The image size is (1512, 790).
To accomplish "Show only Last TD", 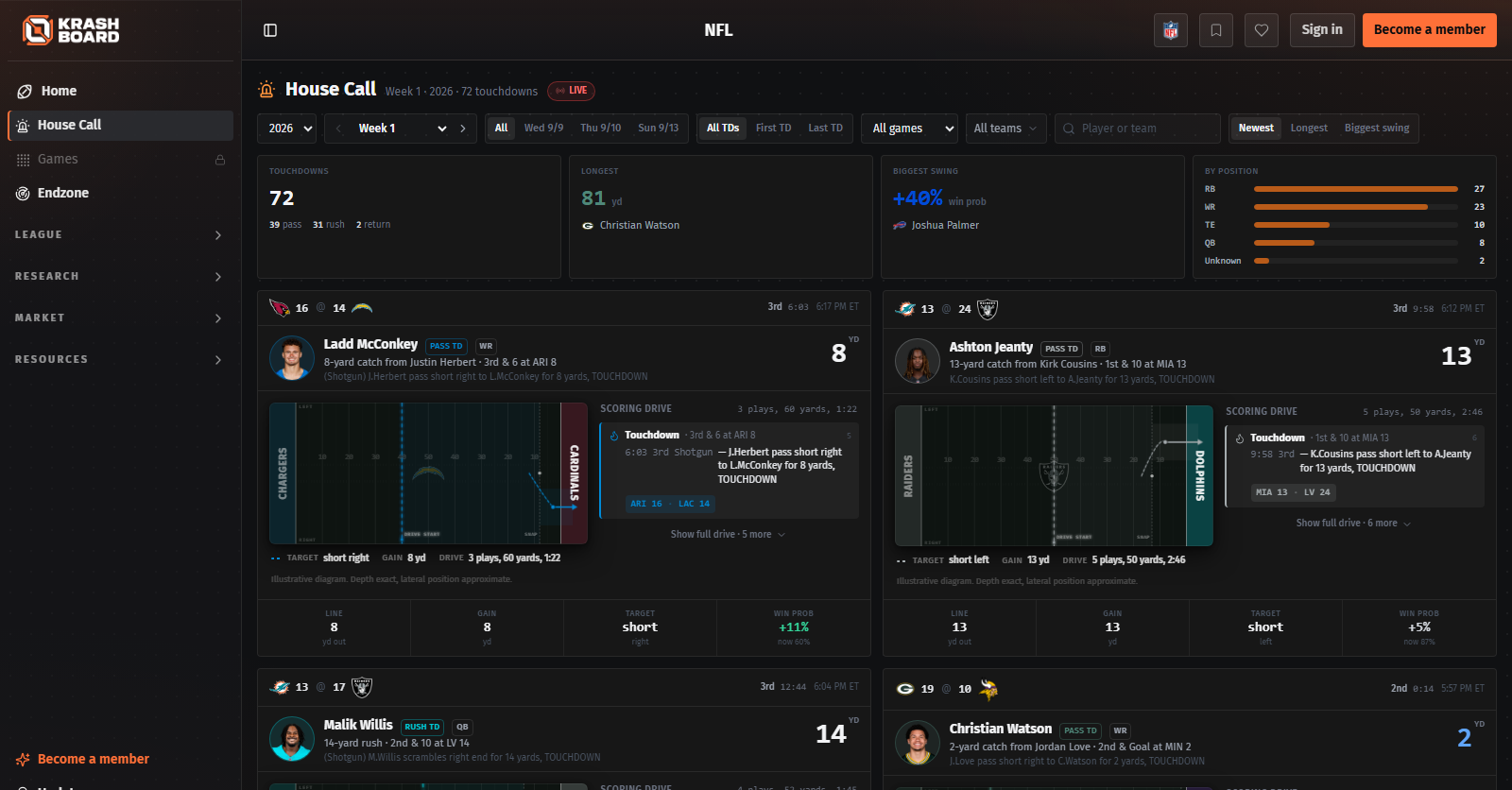I will [x=825, y=129].
